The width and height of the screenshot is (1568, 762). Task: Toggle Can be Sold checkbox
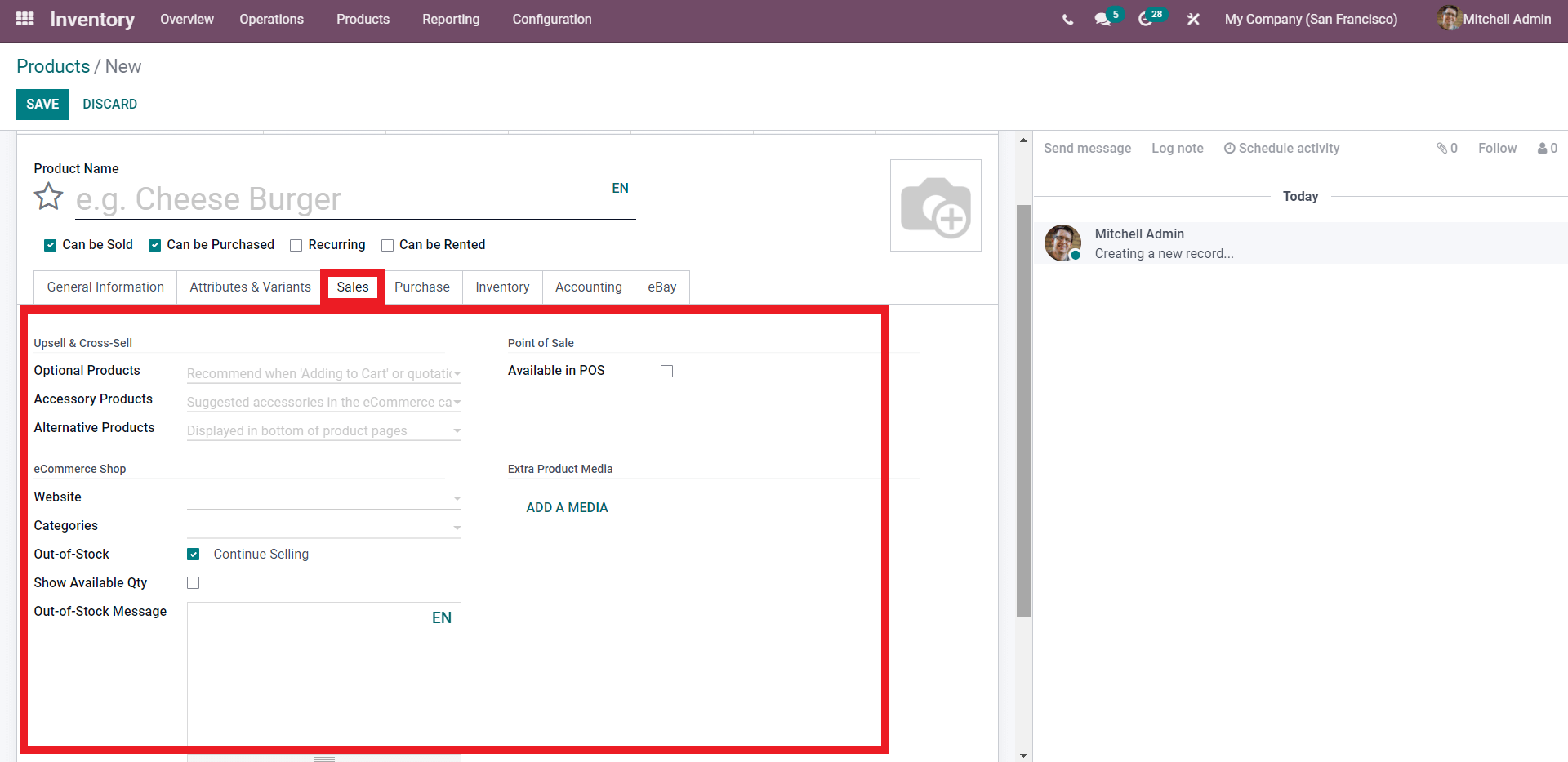coord(51,245)
